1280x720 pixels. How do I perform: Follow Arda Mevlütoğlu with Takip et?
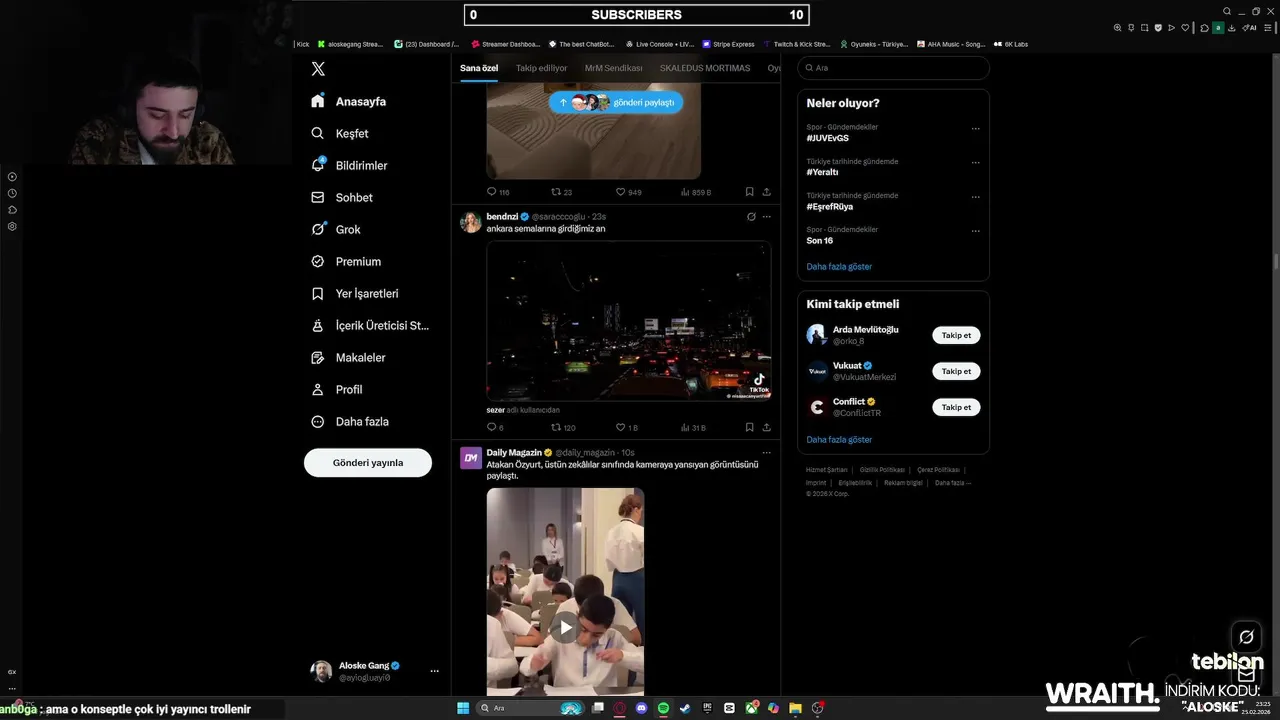click(956, 335)
